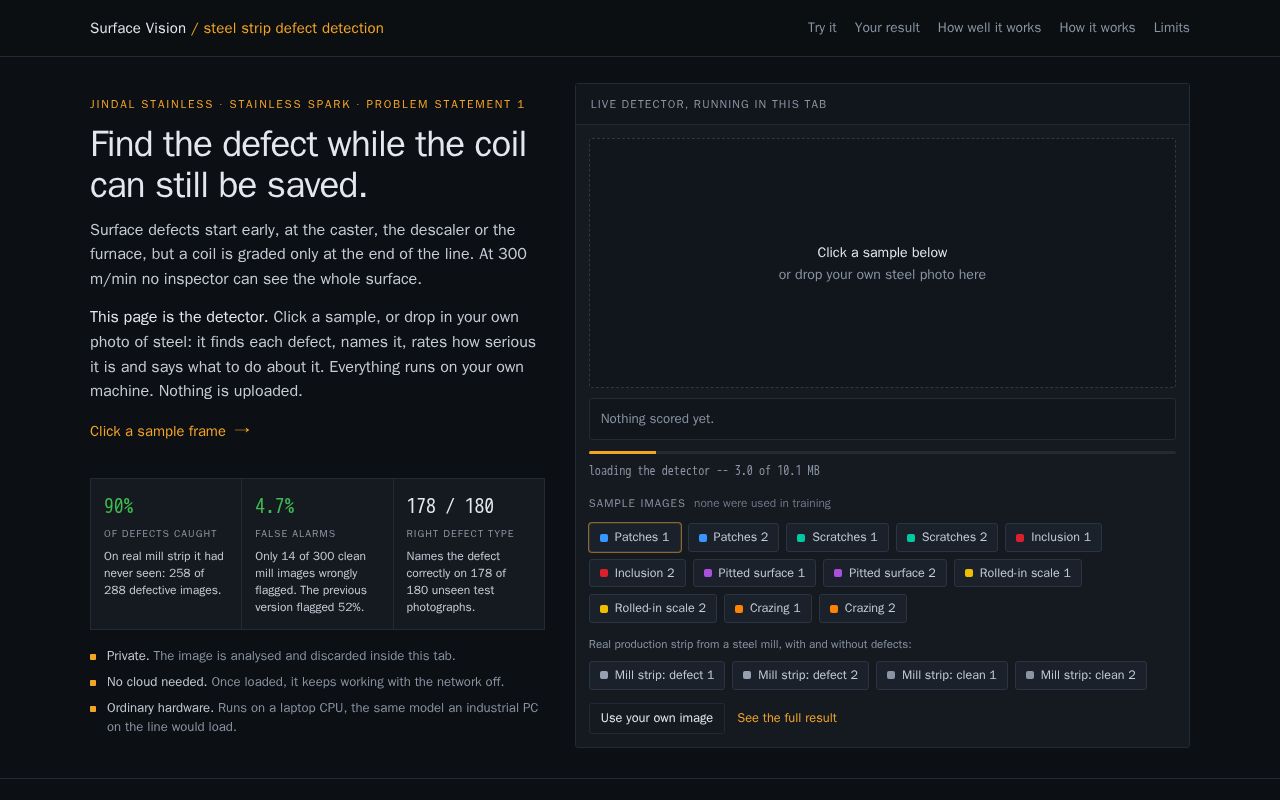The height and width of the screenshot is (800, 1280).
Task: Load Mill strip: defect 1 image
Action: [x=657, y=675]
